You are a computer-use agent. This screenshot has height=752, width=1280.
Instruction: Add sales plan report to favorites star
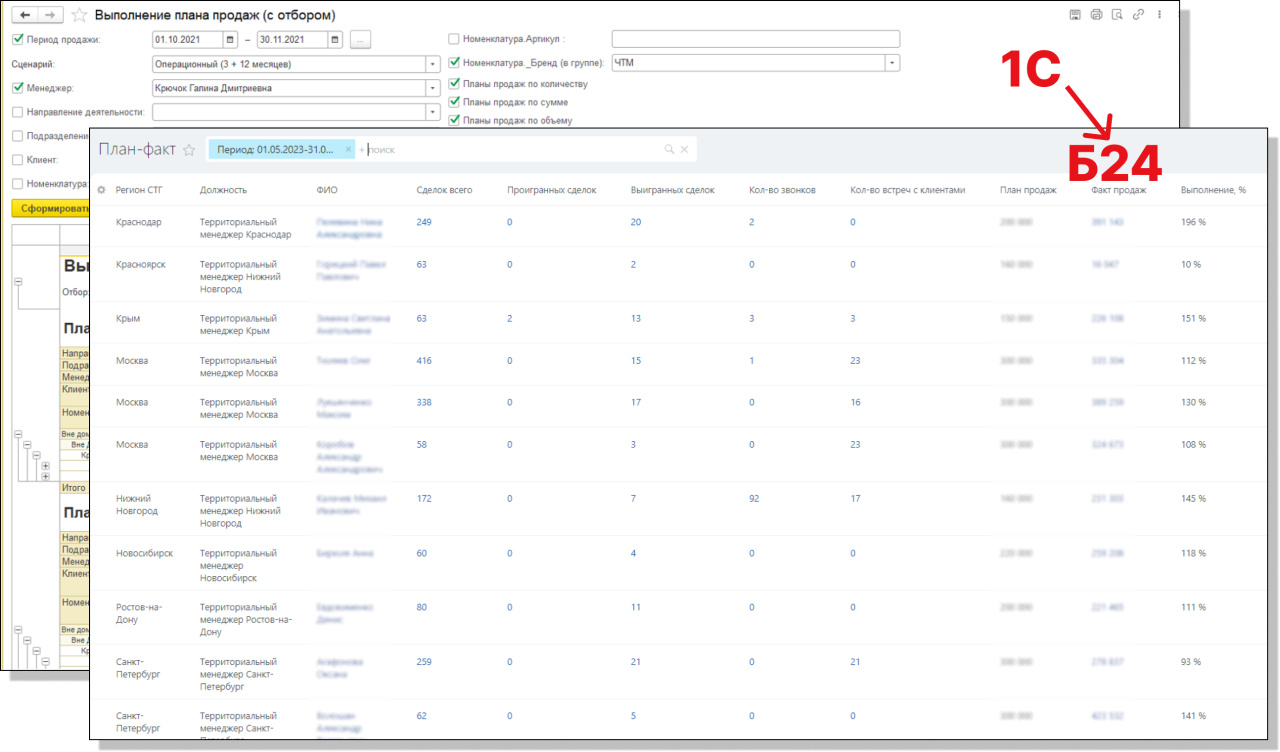coord(79,15)
